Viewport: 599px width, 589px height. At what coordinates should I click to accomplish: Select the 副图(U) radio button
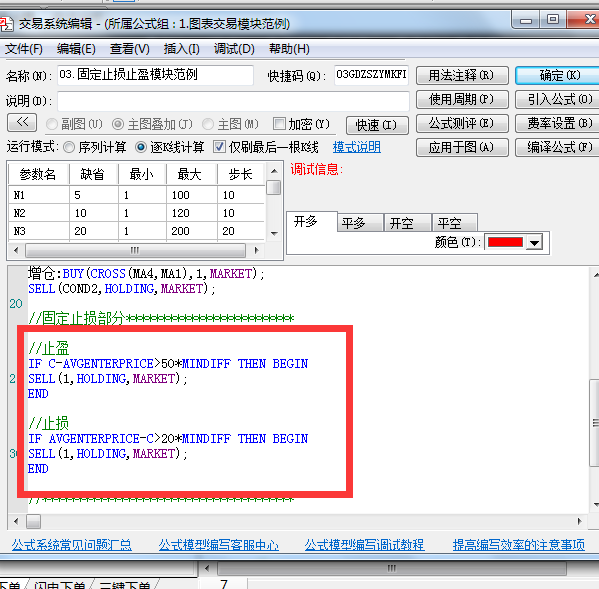click(52, 124)
